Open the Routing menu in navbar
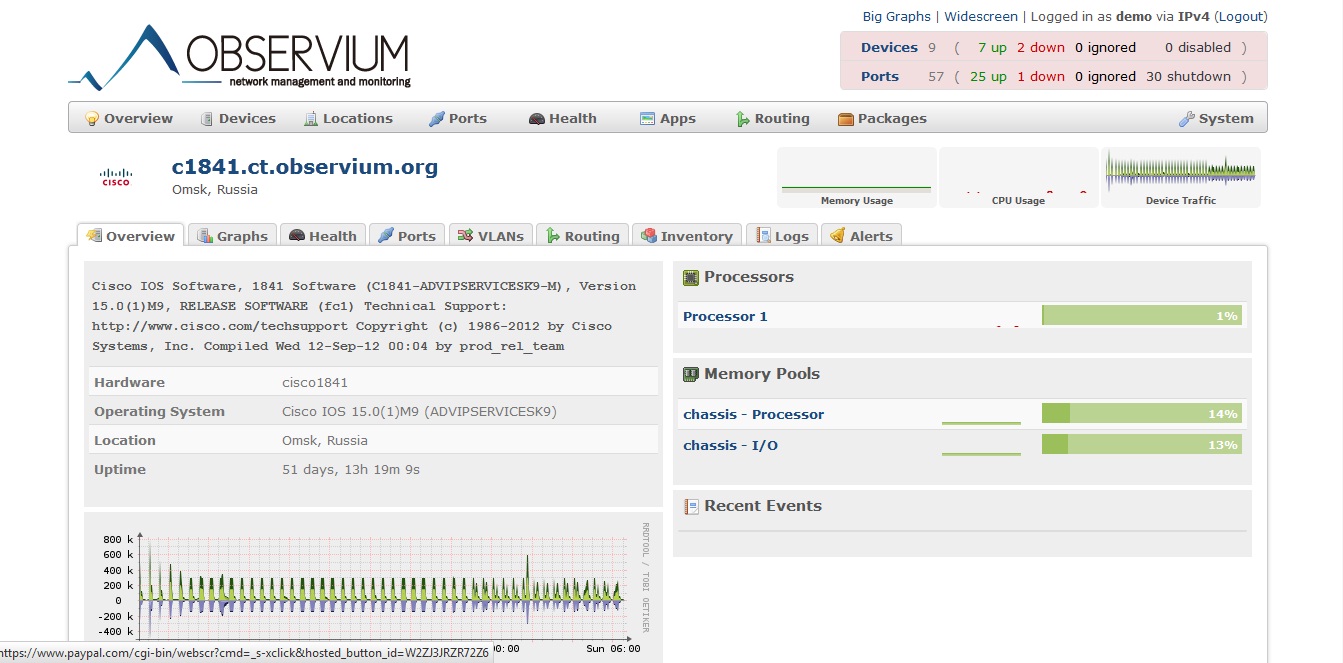1343x663 pixels. (772, 118)
